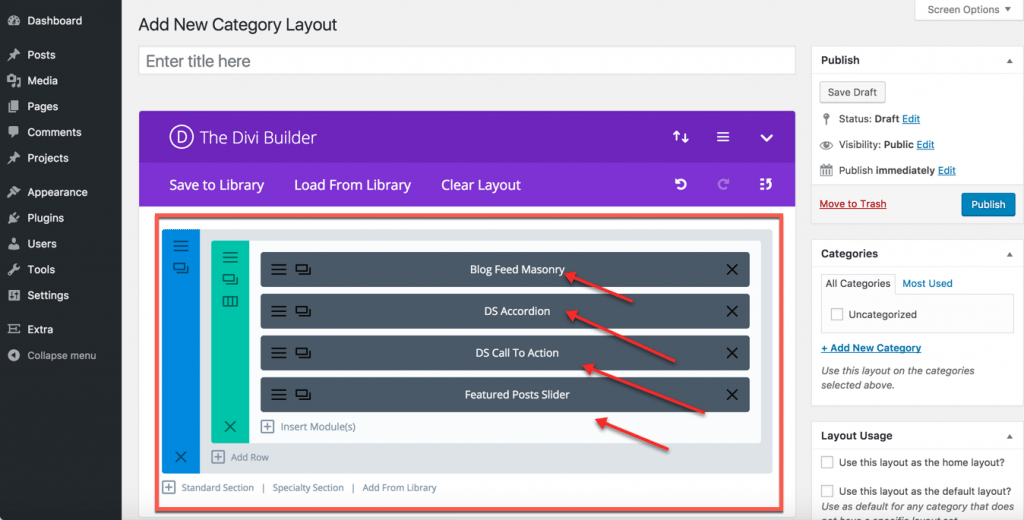This screenshot has height=520, width=1024.
Task: Click Clear Layout
Action: pos(481,185)
